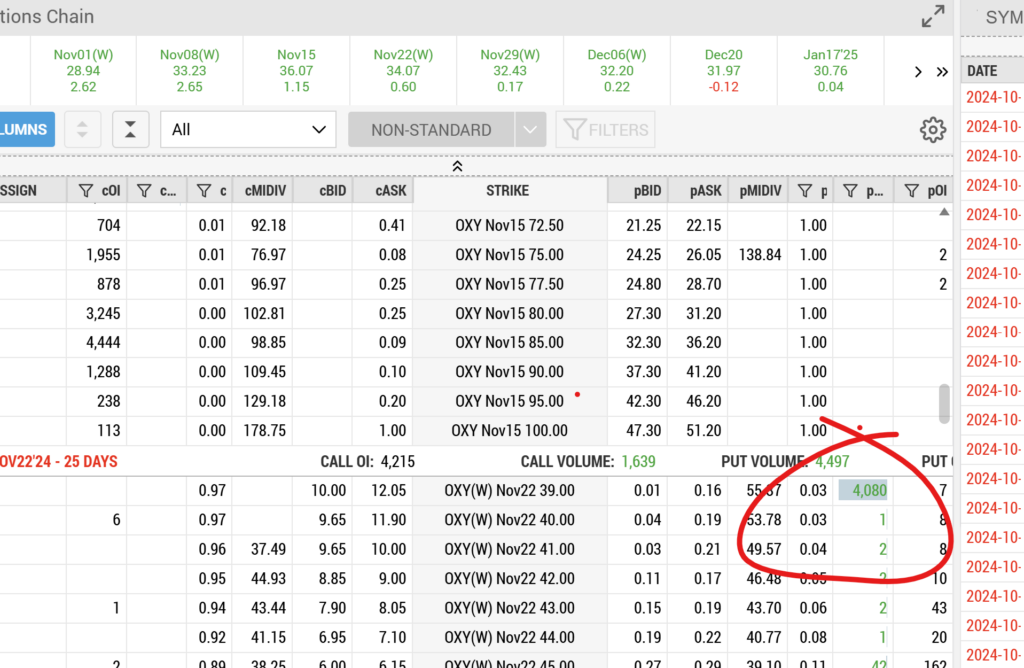Select the OXY(W) Nov22 43.00 strike
Image resolution: width=1024 pixels, height=668 pixels.
click(x=509, y=608)
